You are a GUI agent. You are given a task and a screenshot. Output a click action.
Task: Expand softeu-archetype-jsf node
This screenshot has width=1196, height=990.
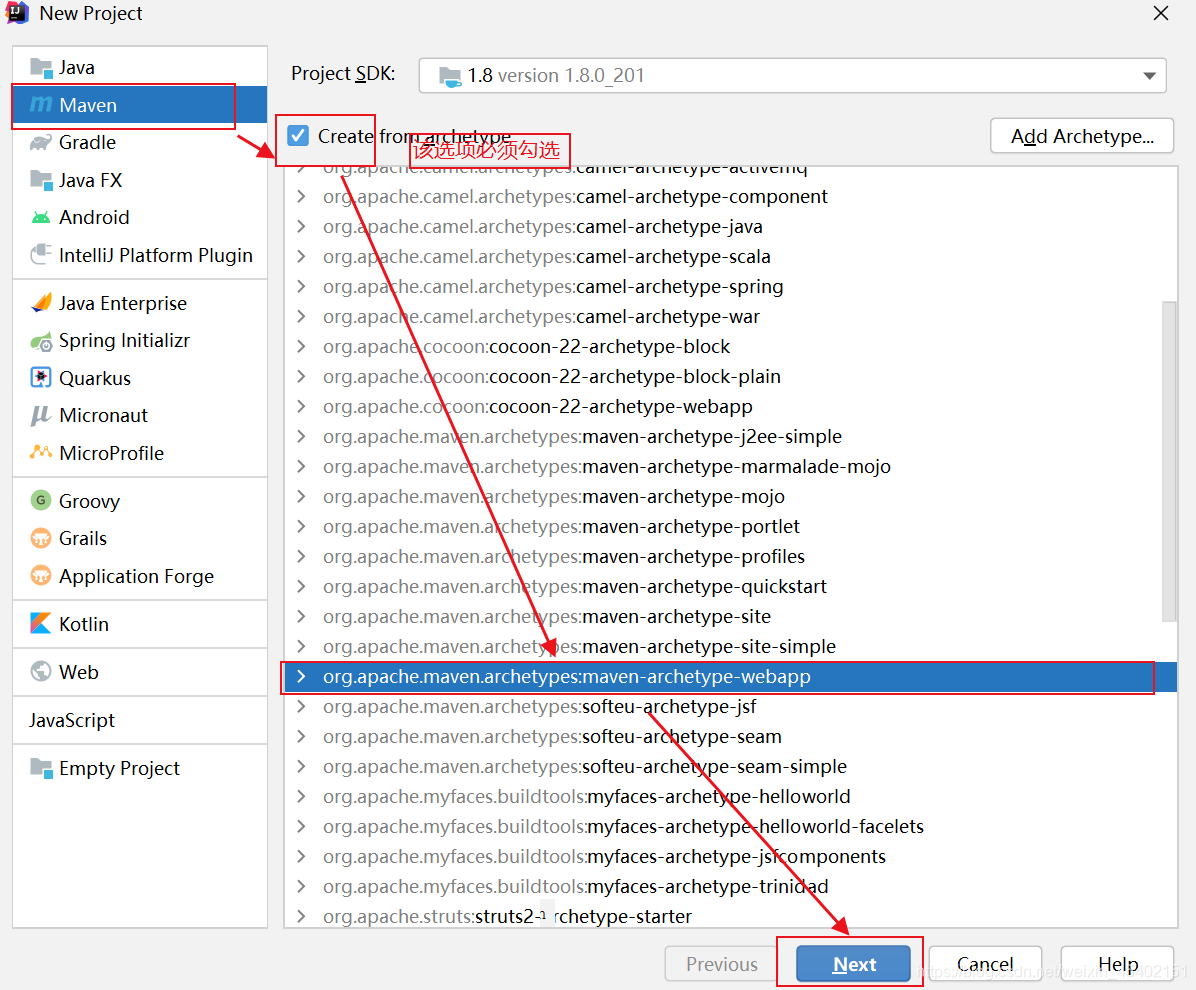[301, 706]
